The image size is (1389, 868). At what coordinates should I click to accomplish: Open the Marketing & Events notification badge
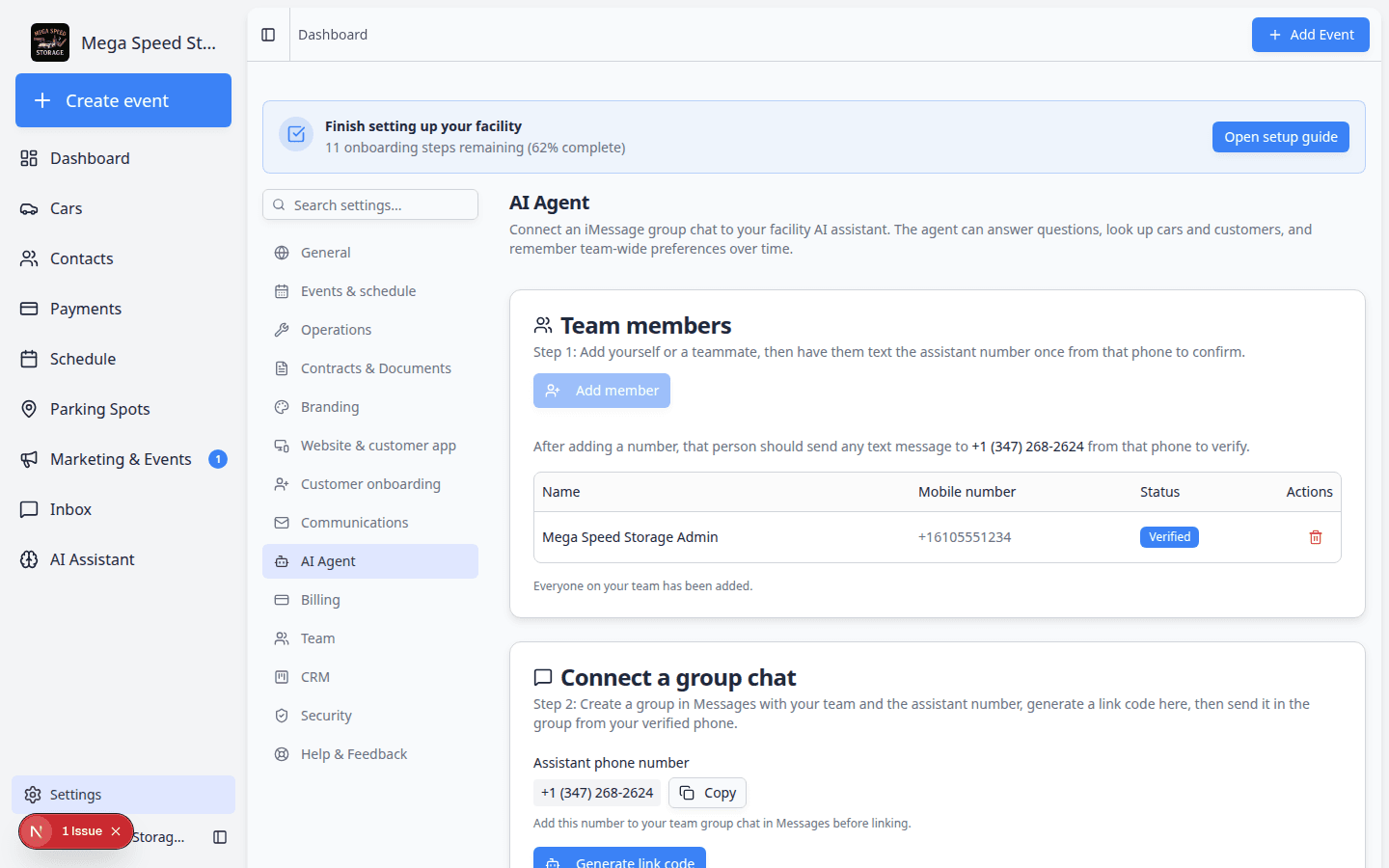[218, 459]
